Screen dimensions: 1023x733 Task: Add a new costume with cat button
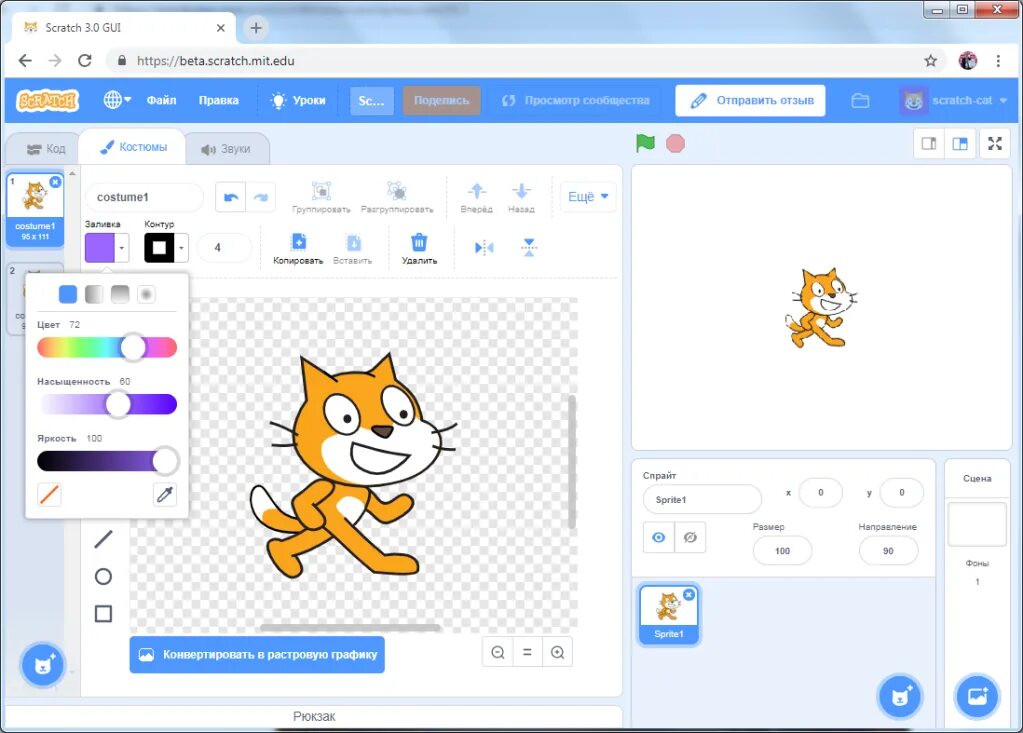click(42, 665)
